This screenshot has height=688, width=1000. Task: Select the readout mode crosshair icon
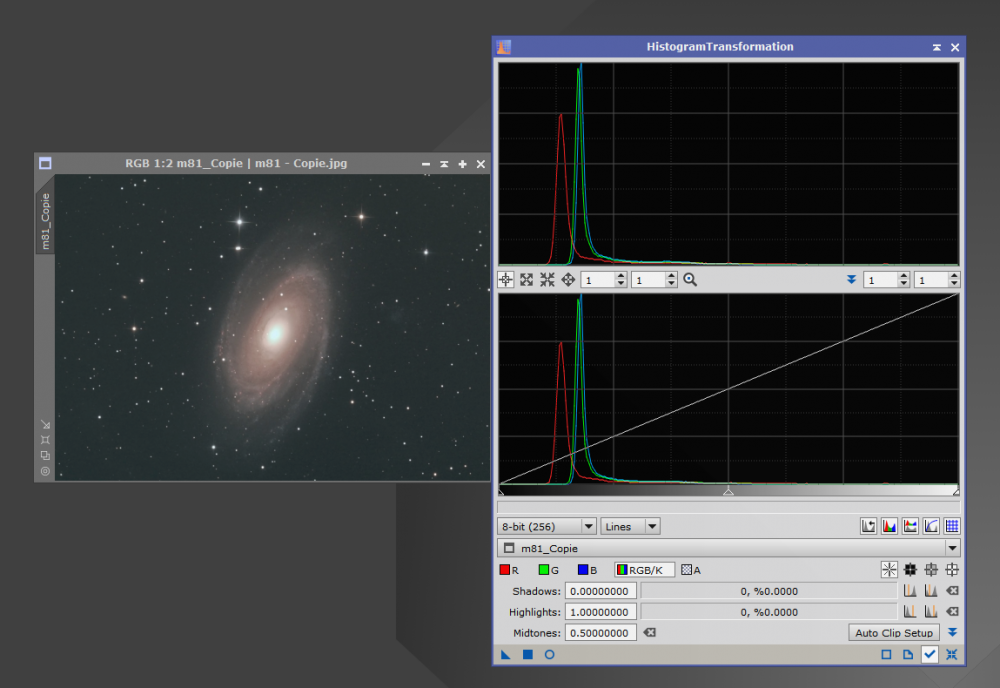506,280
